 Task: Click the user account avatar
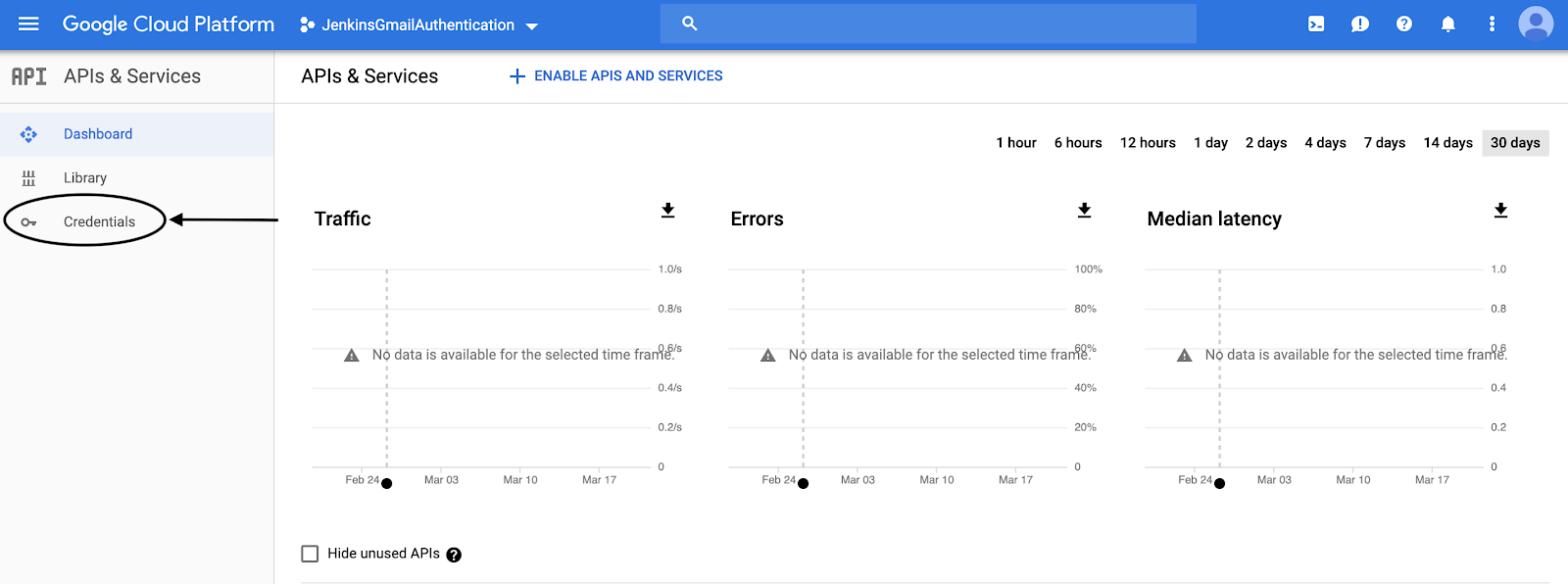point(1536,24)
